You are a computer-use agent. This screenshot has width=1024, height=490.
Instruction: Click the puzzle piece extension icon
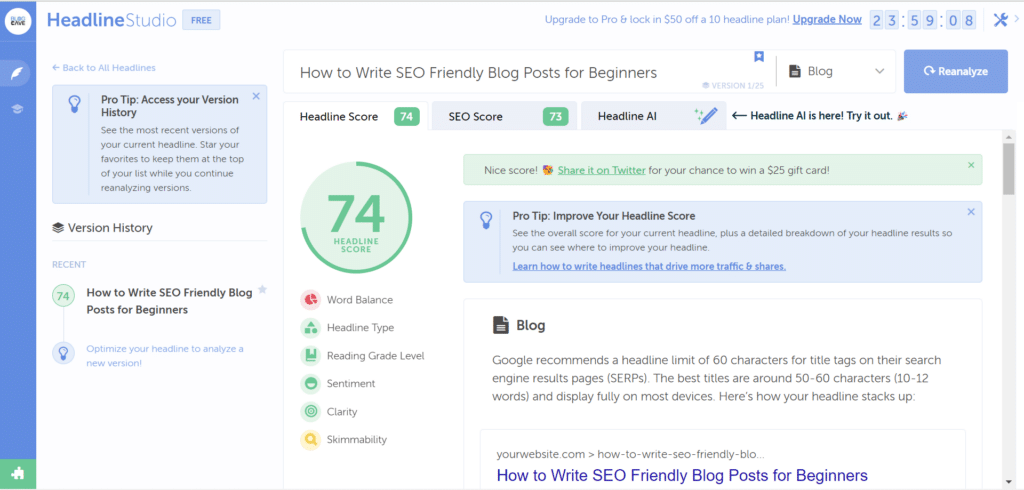coord(18,474)
